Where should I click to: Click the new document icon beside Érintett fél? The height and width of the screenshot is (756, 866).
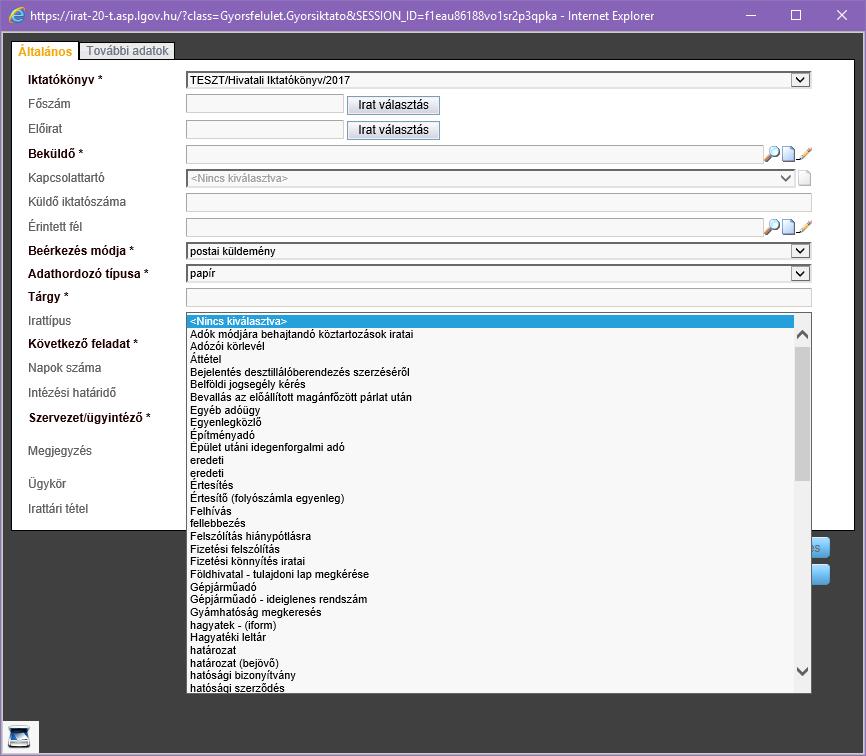click(788, 227)
